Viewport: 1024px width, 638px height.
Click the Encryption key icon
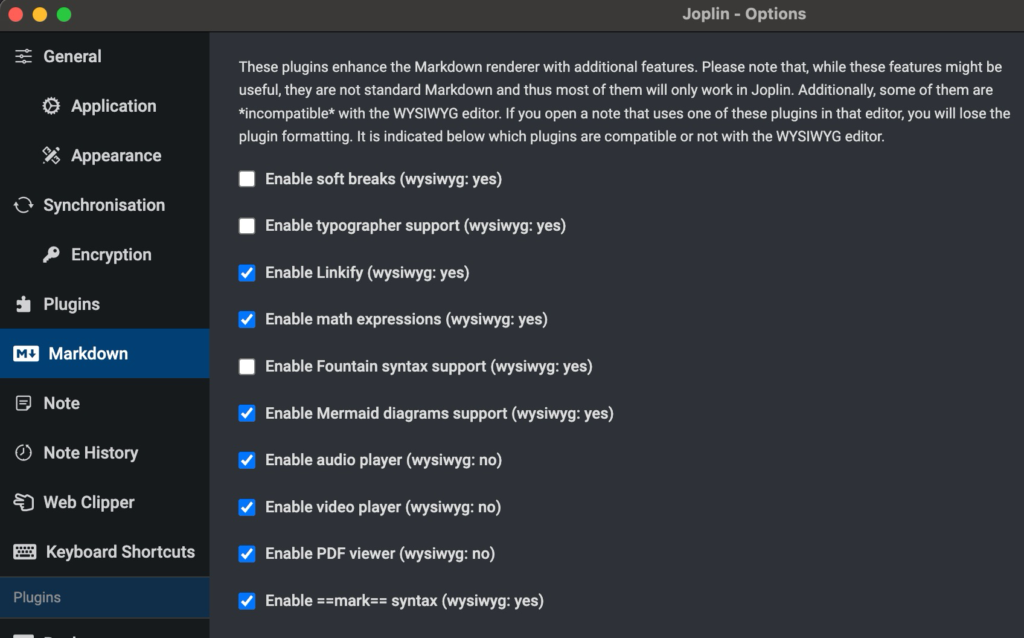pos(52,255)
